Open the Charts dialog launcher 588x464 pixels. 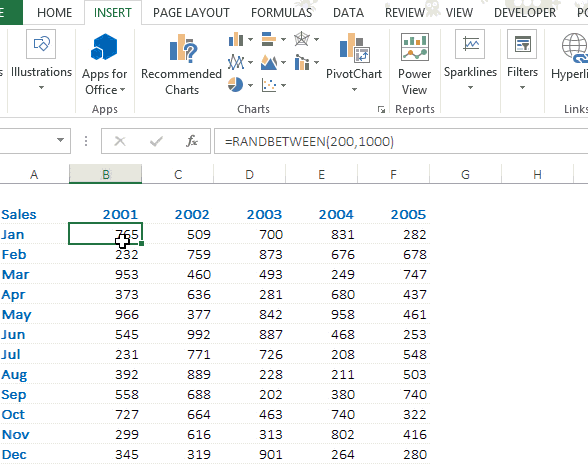point(381,109)
